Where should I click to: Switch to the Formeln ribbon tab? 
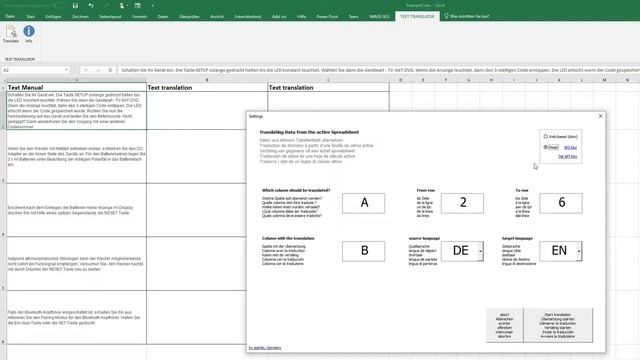[x=140, y=16]
